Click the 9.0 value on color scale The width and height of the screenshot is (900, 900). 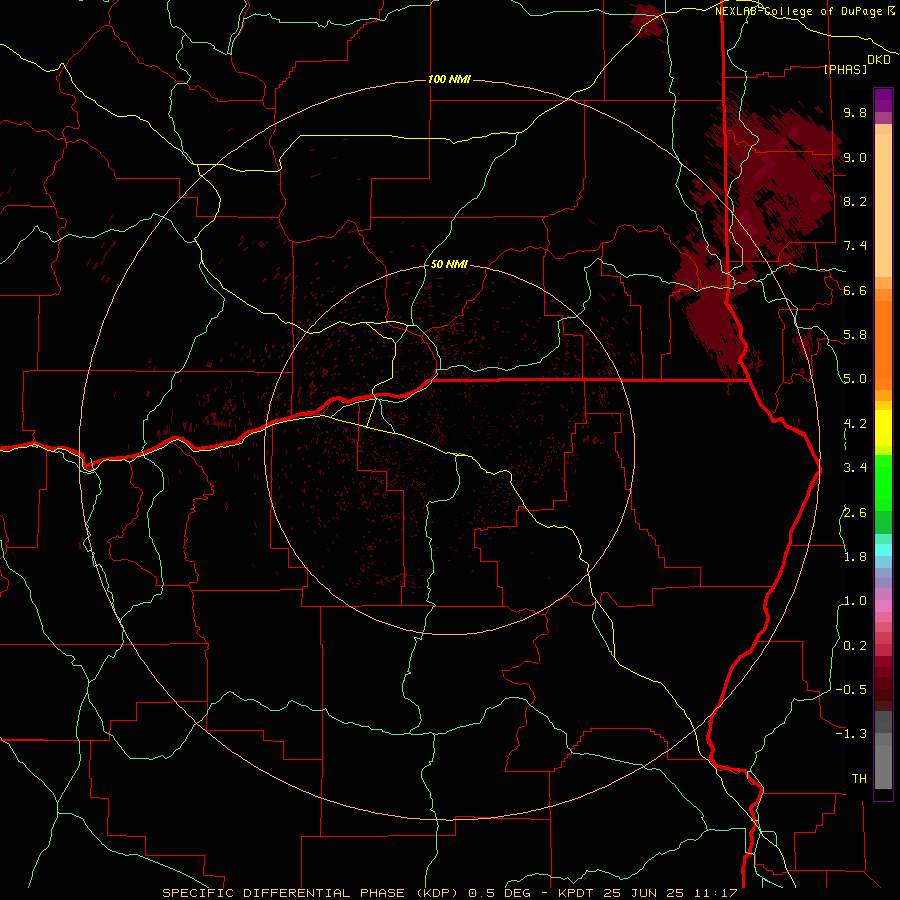pyautogui.click(x=855, y=157)
